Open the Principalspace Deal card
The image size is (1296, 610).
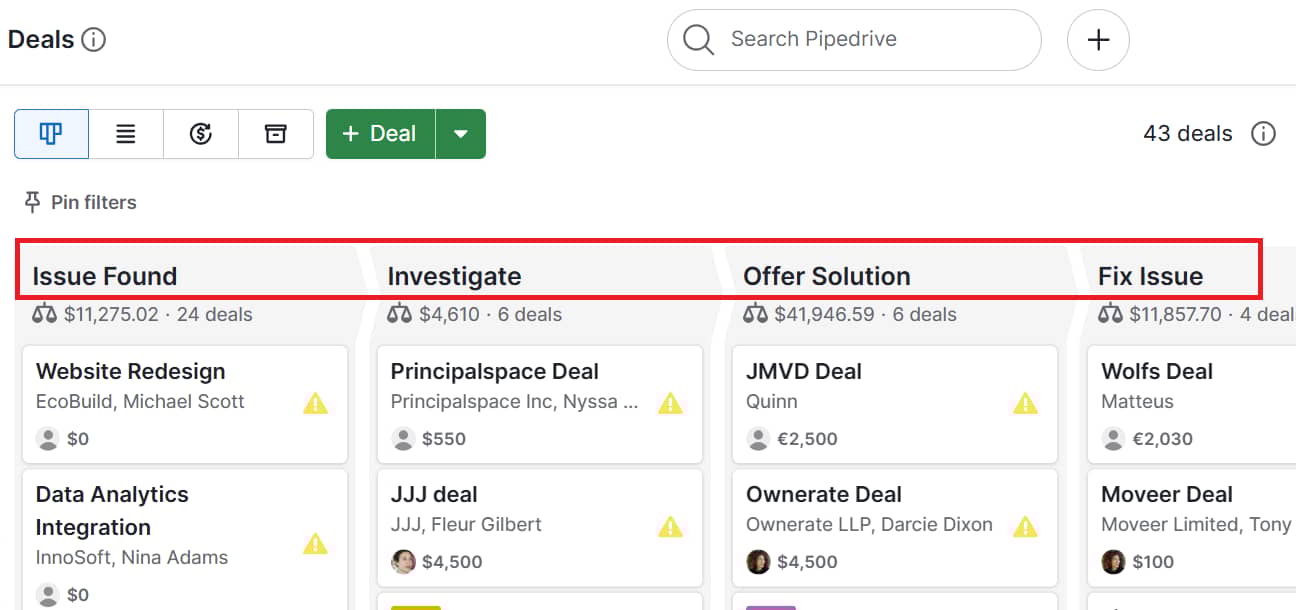coord(495,372)
